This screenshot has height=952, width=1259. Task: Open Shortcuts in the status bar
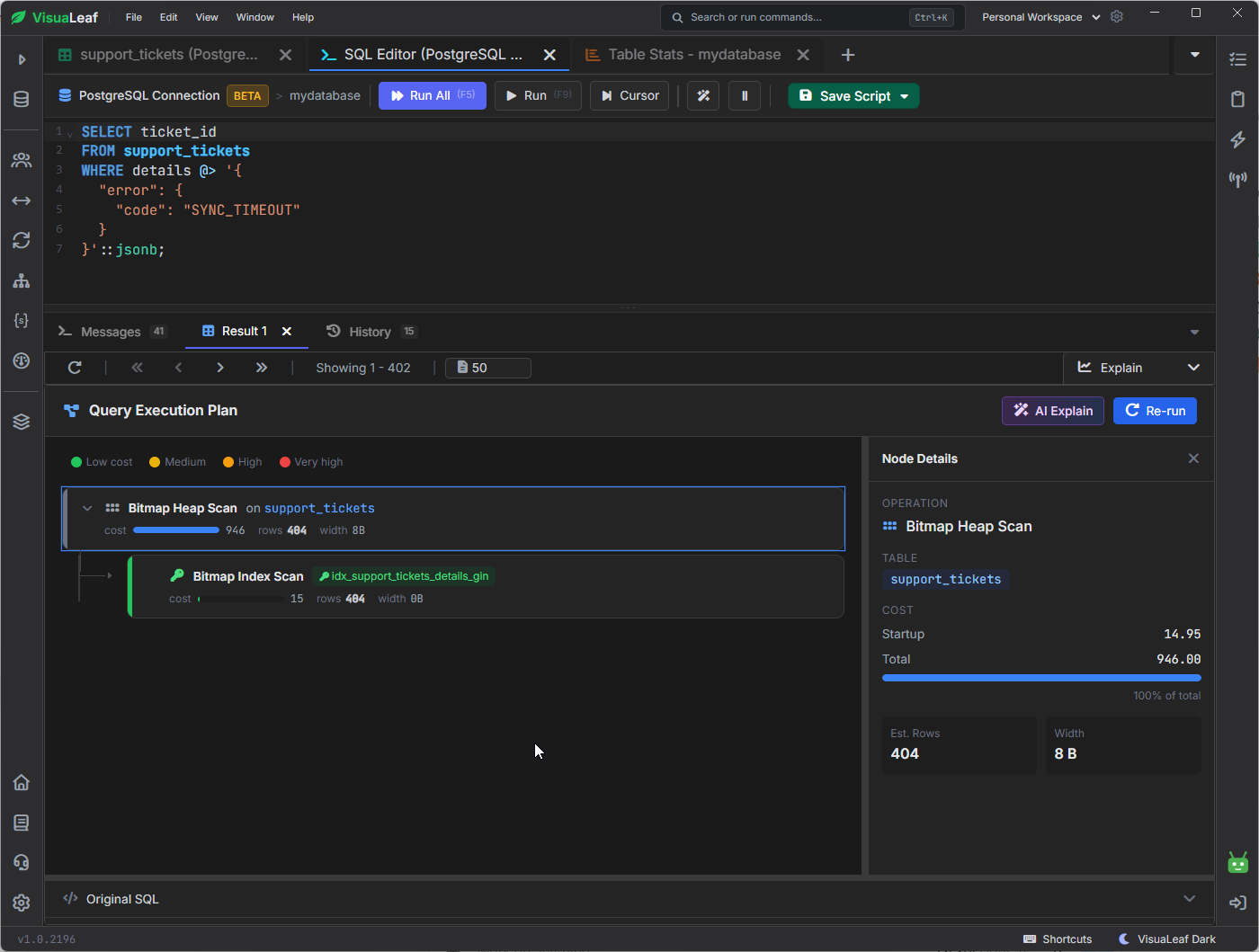pos(1058,939)
